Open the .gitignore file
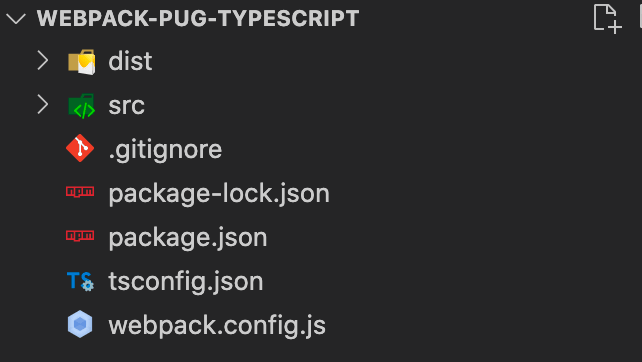This screenshot has height=362, width=642. pos(165,150)
